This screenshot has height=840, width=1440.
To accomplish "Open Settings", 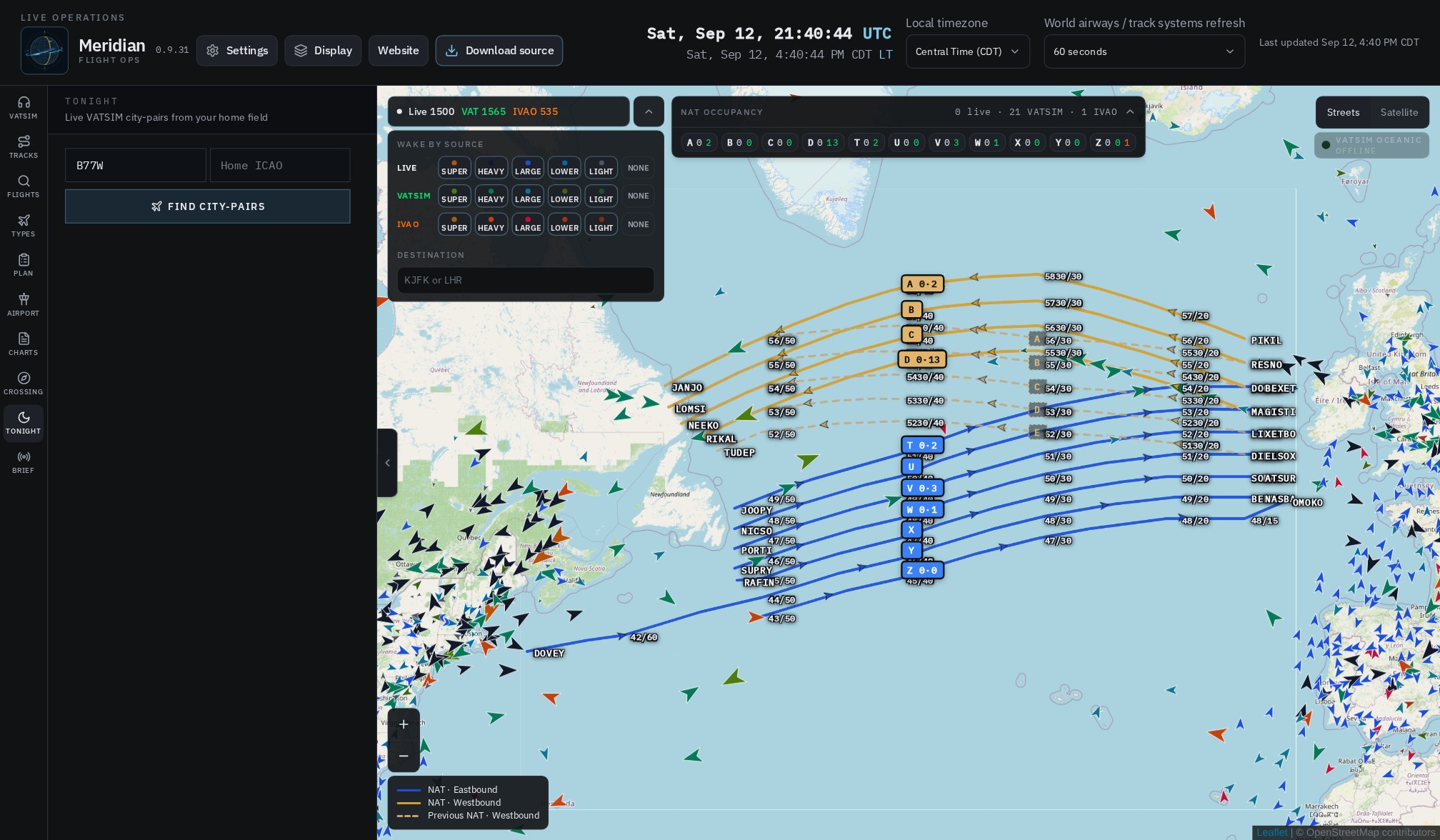I will point(237,51).
